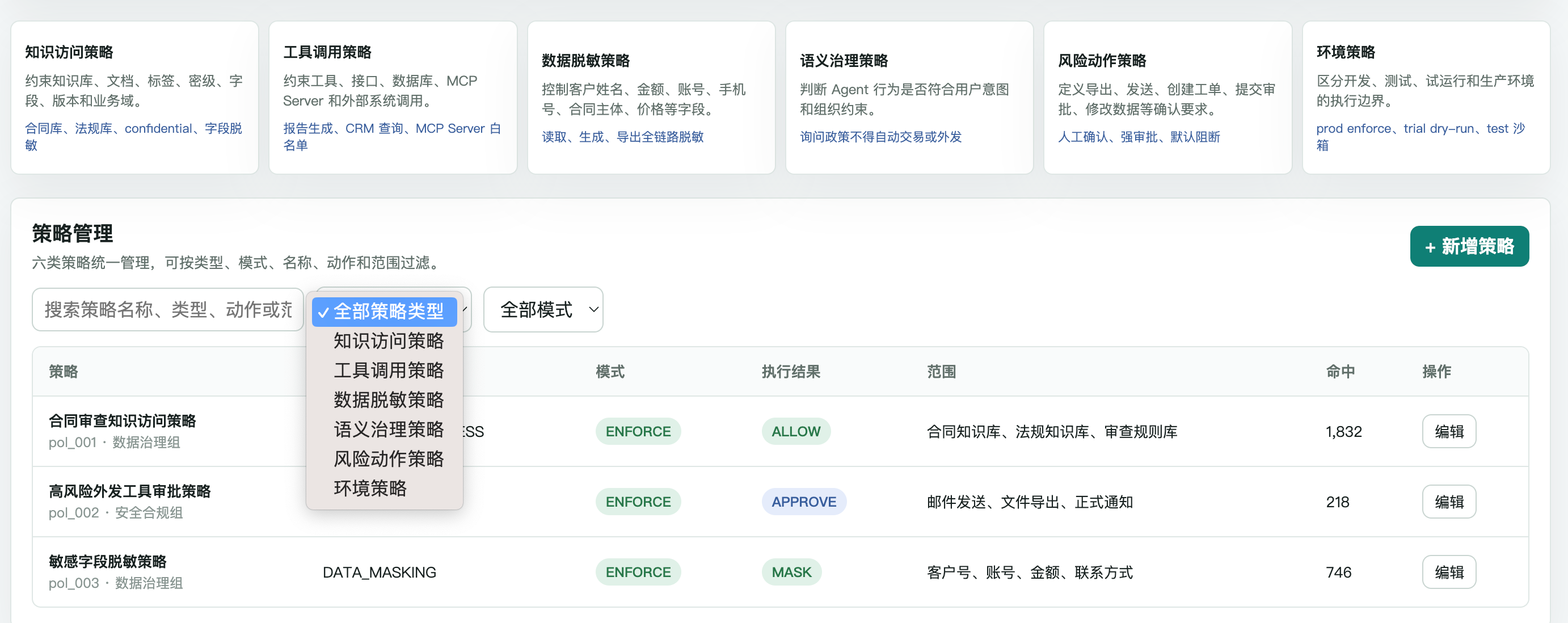Open the 环境策略 overview card
Image resolution: width=1568 pixels, height=623 pixels.
[x=1426, y=98]
